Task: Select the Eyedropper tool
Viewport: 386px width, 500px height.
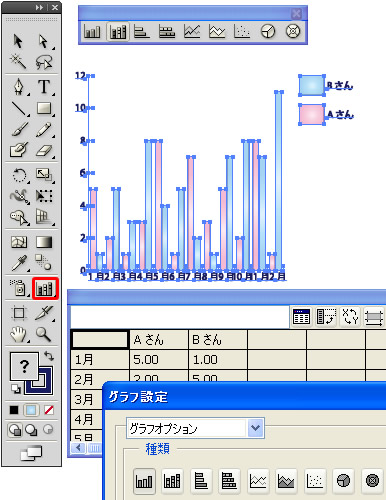Action: [x=19, y=263]
